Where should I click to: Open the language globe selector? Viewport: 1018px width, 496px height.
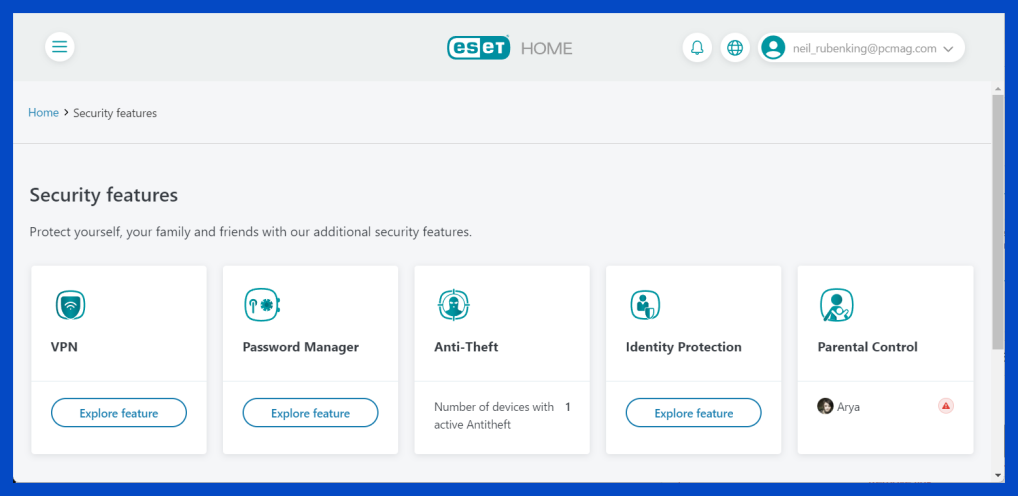point(735,48)
